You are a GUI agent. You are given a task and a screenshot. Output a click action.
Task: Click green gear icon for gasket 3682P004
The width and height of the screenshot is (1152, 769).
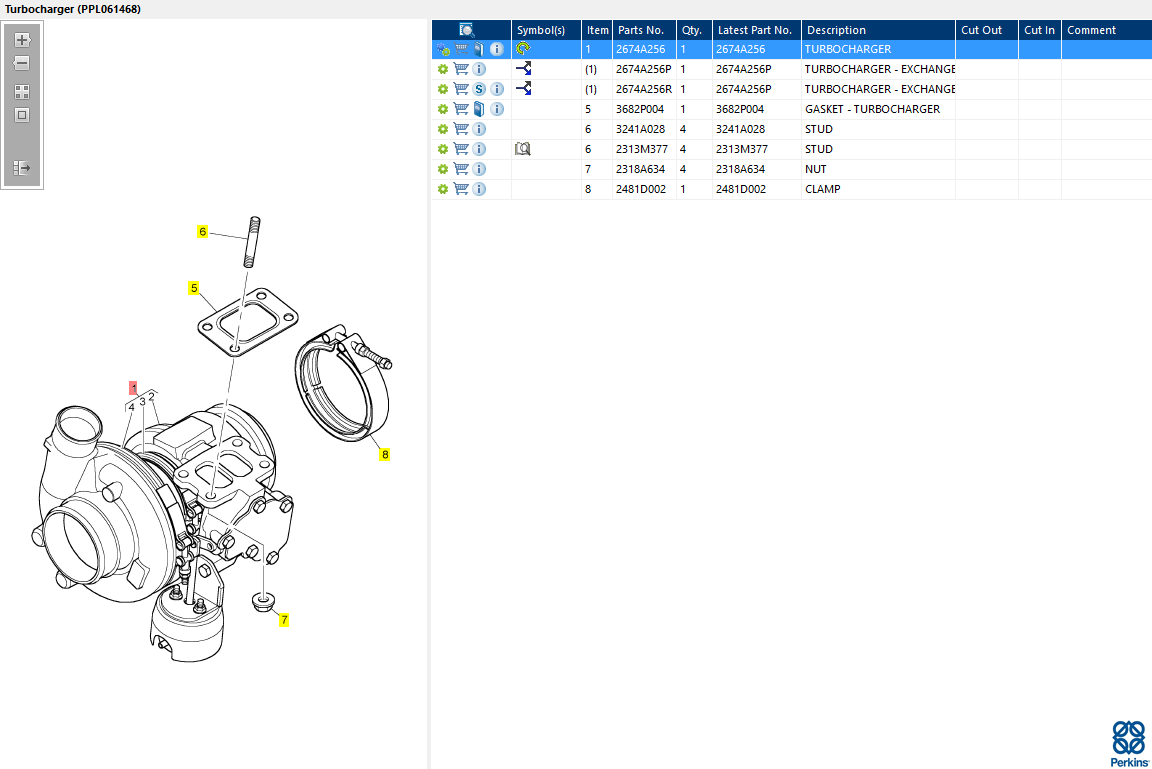443,109
